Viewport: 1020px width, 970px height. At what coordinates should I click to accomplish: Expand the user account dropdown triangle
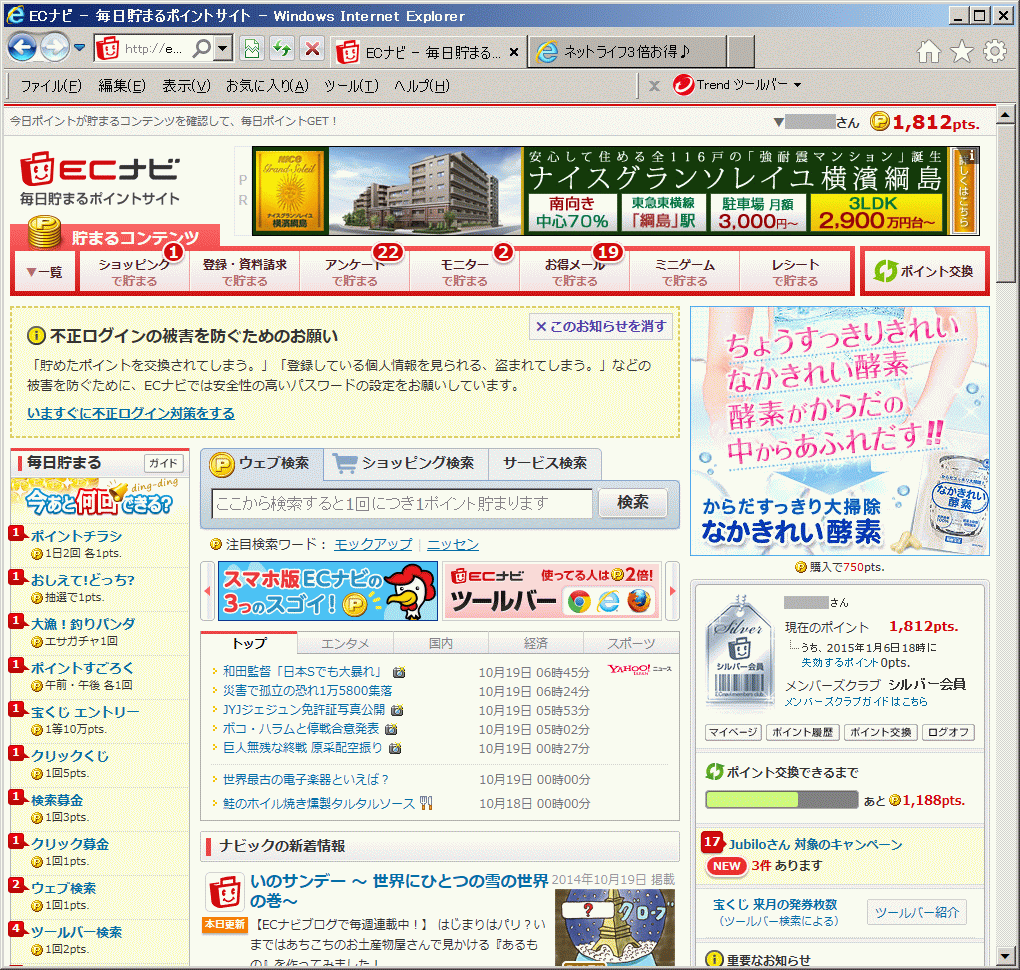tap(779, 122)
